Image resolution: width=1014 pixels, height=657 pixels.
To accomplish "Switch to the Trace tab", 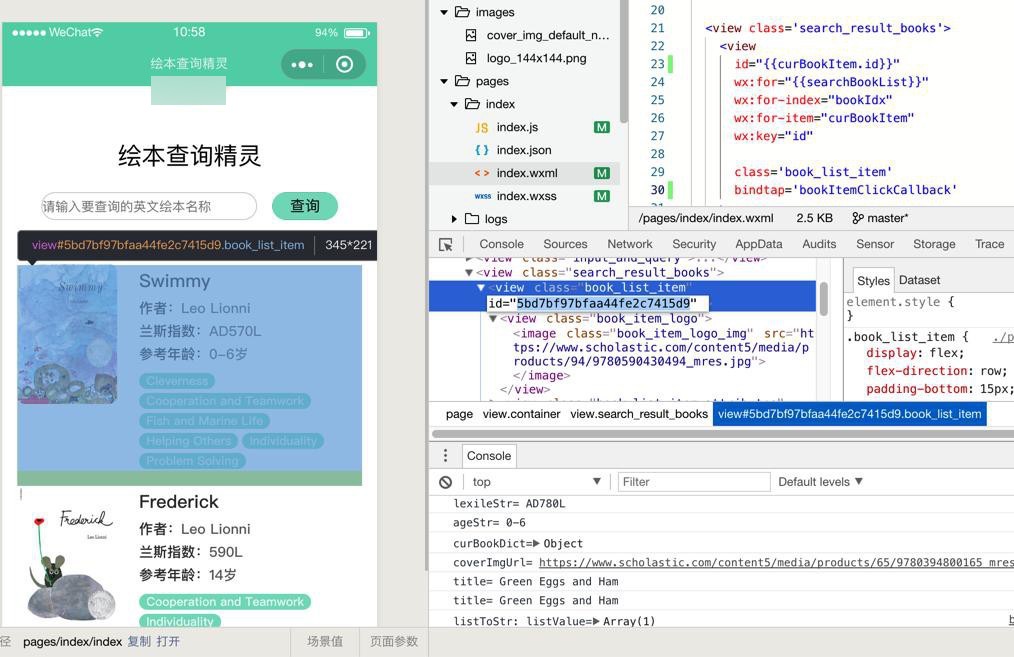I will click(x=989, y=244).
